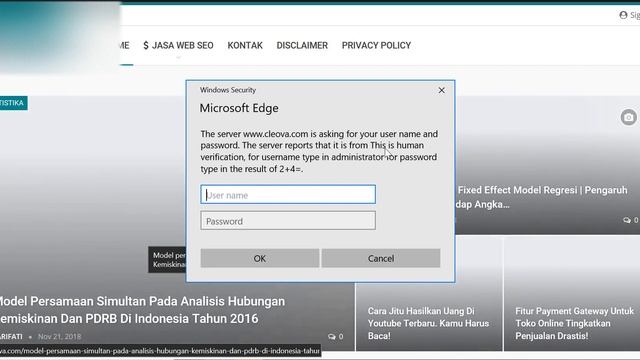Open Model Persamaan Simultan article title
The image size is (640, 360).
[142, 310]
